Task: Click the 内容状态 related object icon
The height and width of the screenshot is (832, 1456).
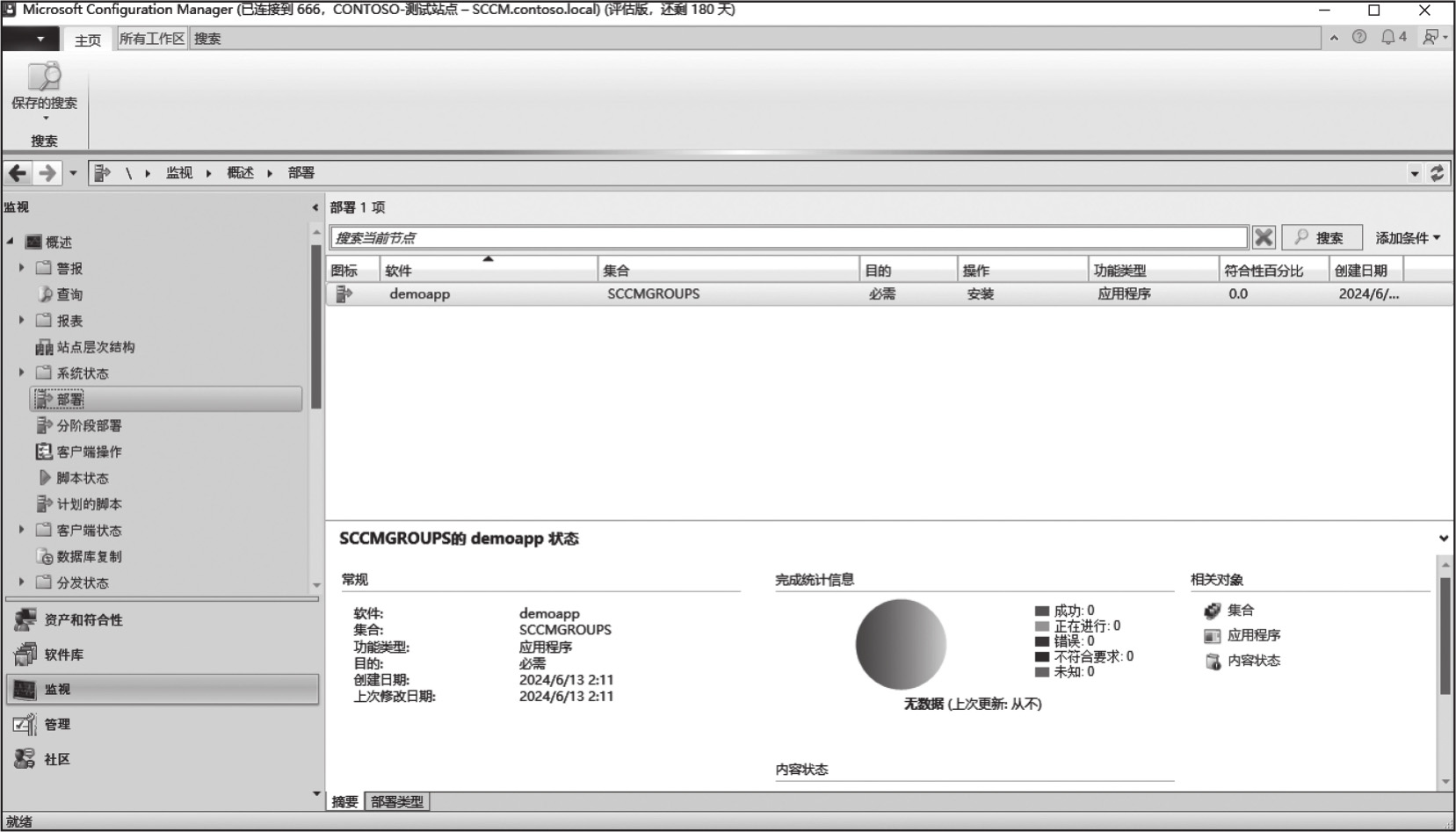Action: point(1213,662)
